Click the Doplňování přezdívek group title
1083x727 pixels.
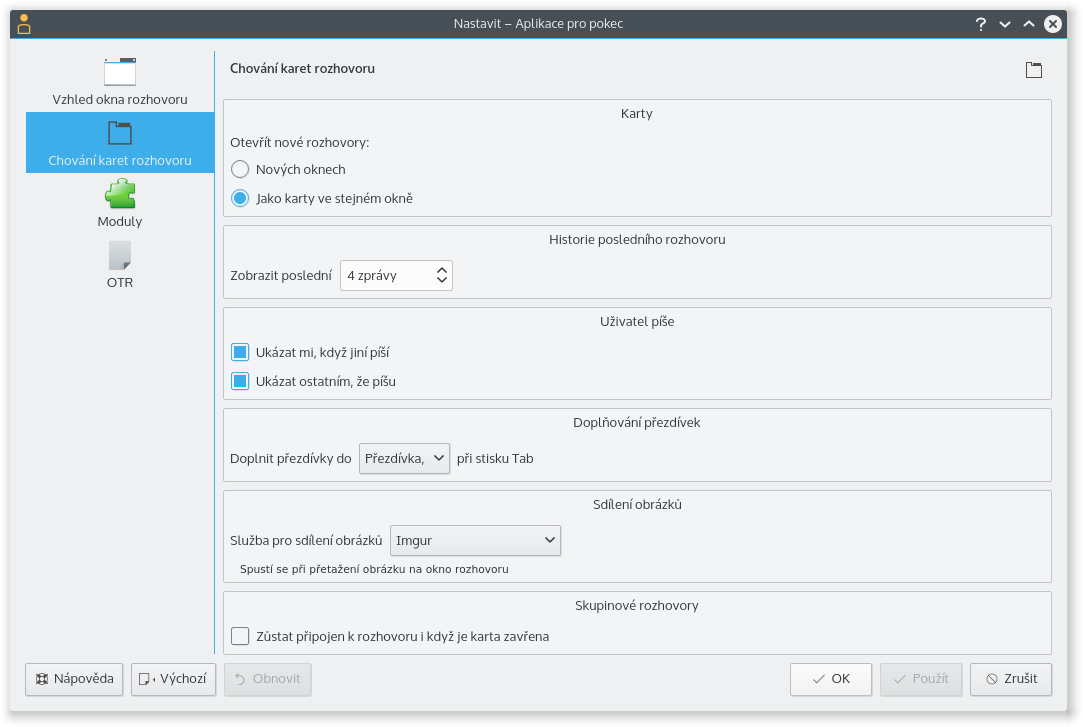tap(637, 423)
